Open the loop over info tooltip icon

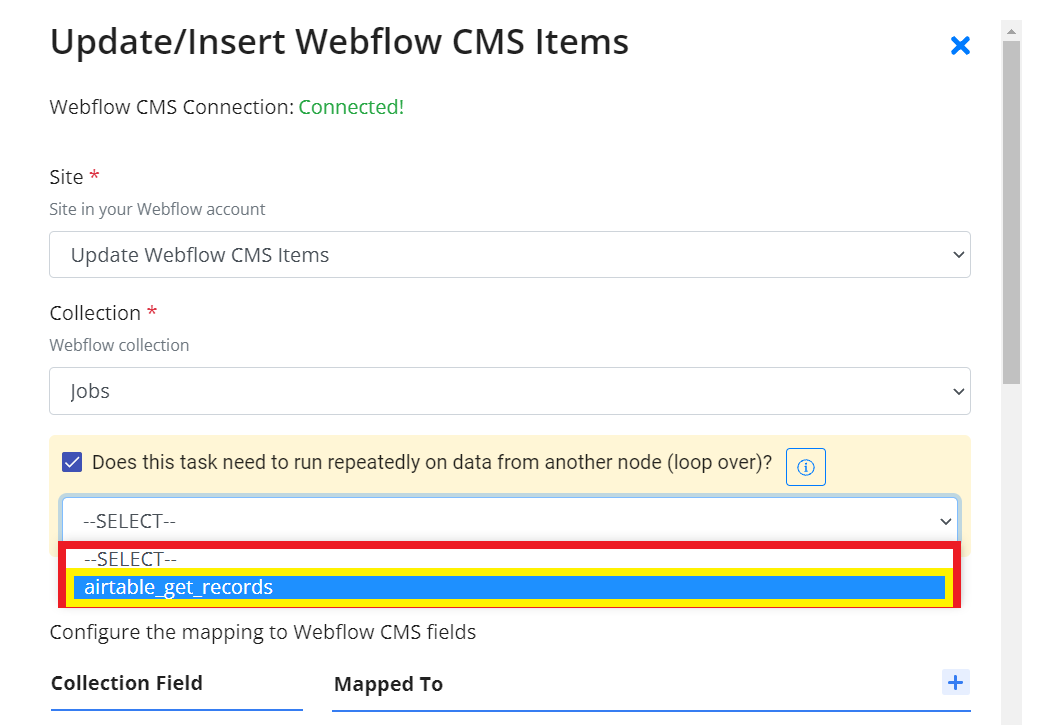pos(805,467)
